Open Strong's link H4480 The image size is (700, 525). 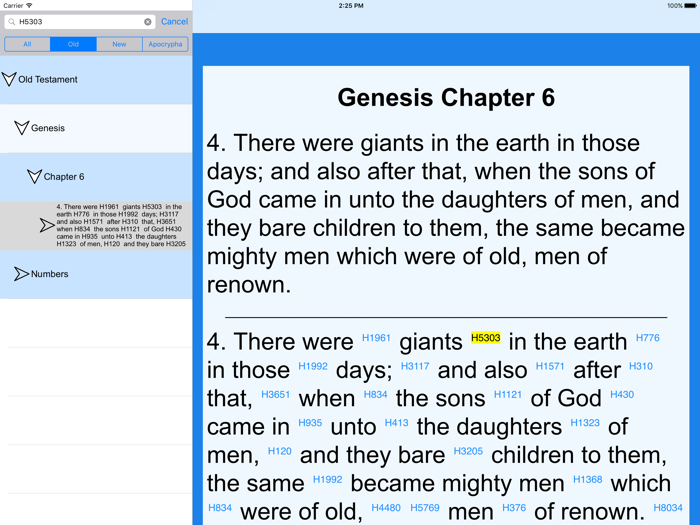click(x=386, y=508)
